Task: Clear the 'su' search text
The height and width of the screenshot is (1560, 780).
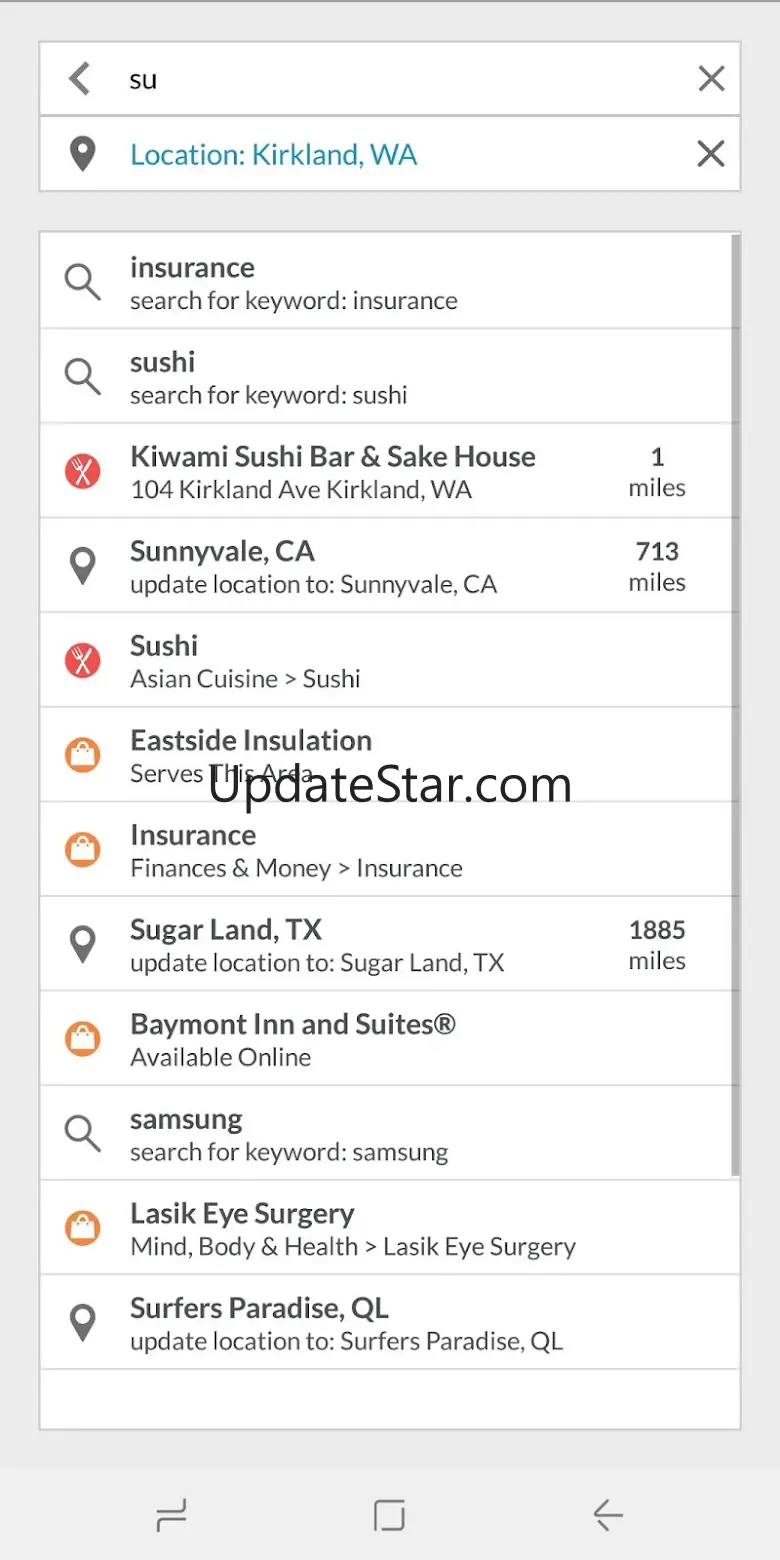Action: pos(711,78)
